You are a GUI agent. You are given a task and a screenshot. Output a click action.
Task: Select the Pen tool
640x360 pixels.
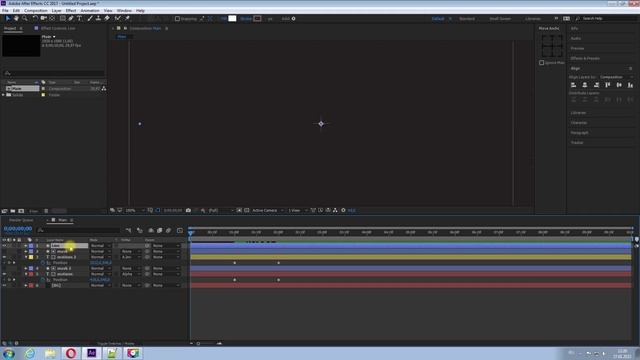[71, 18]
